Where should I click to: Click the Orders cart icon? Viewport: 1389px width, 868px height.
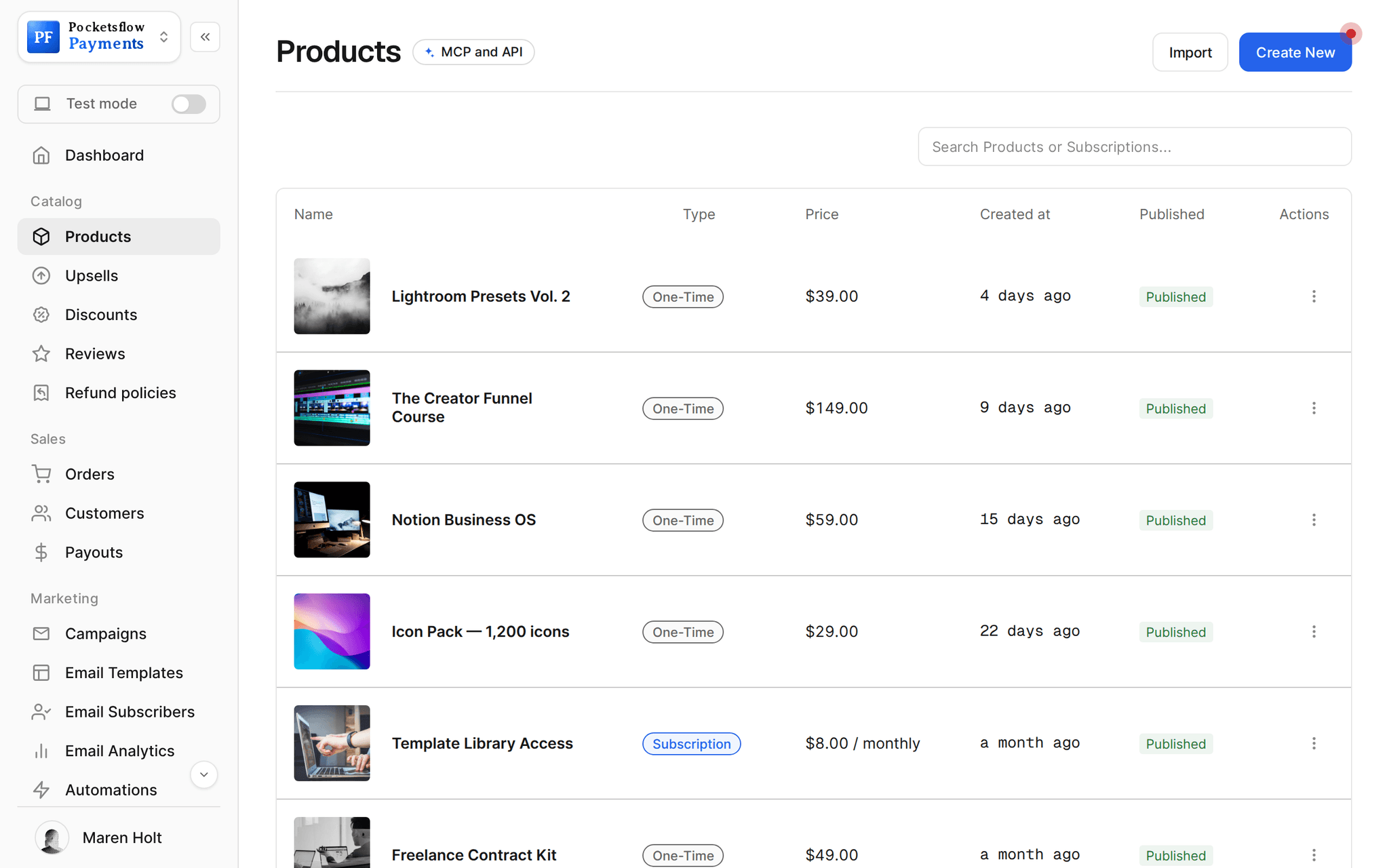click(x=41, y=474)
